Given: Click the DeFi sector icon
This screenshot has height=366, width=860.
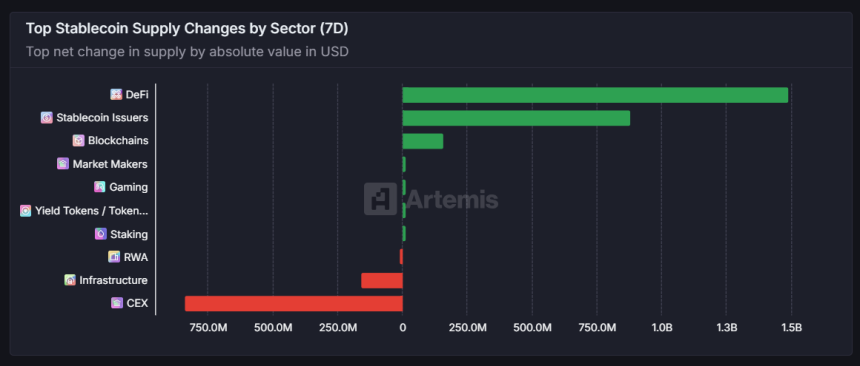Looking at the screenshot, I should click(x=116, y=94).
